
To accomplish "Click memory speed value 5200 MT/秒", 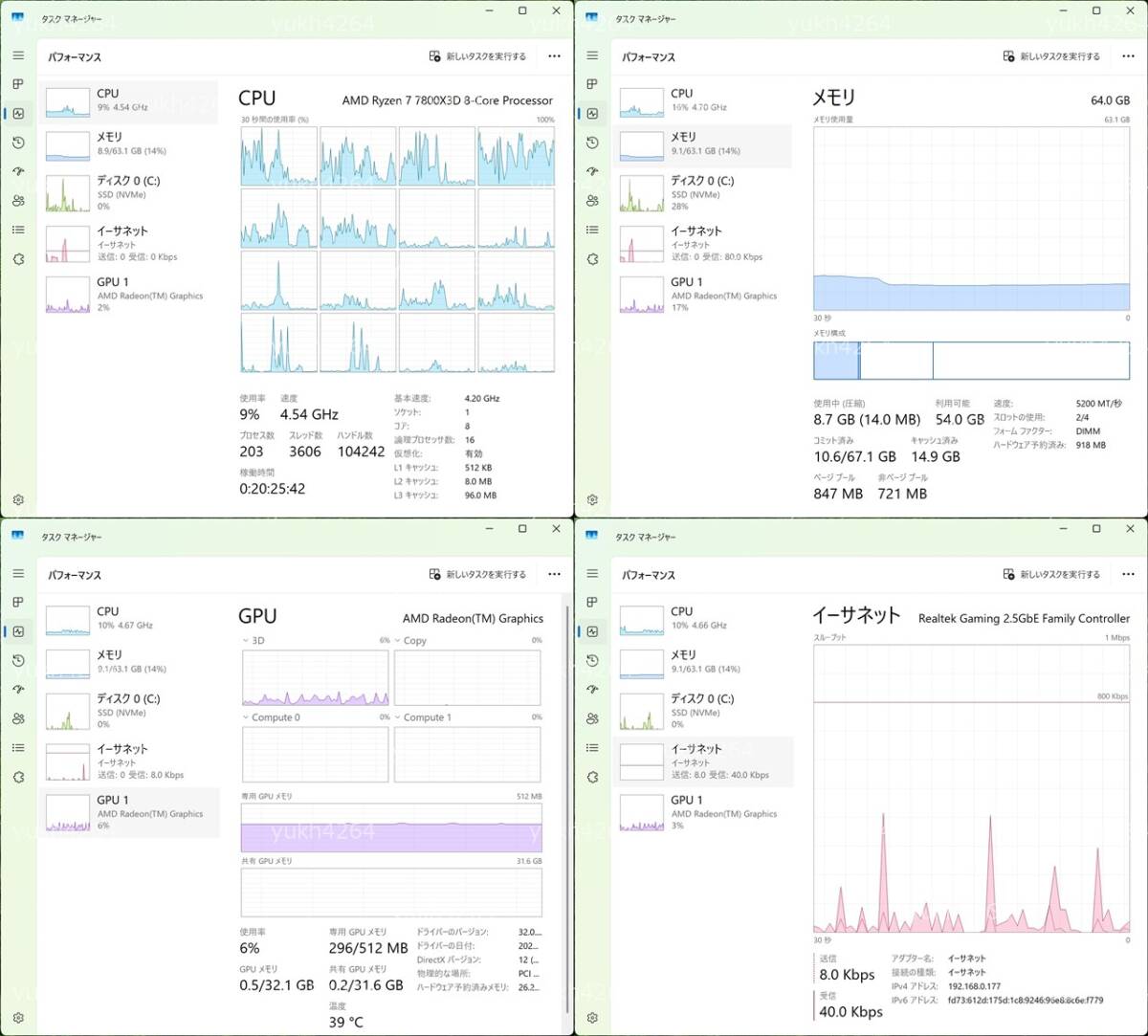I will (x=1098, y=404).
